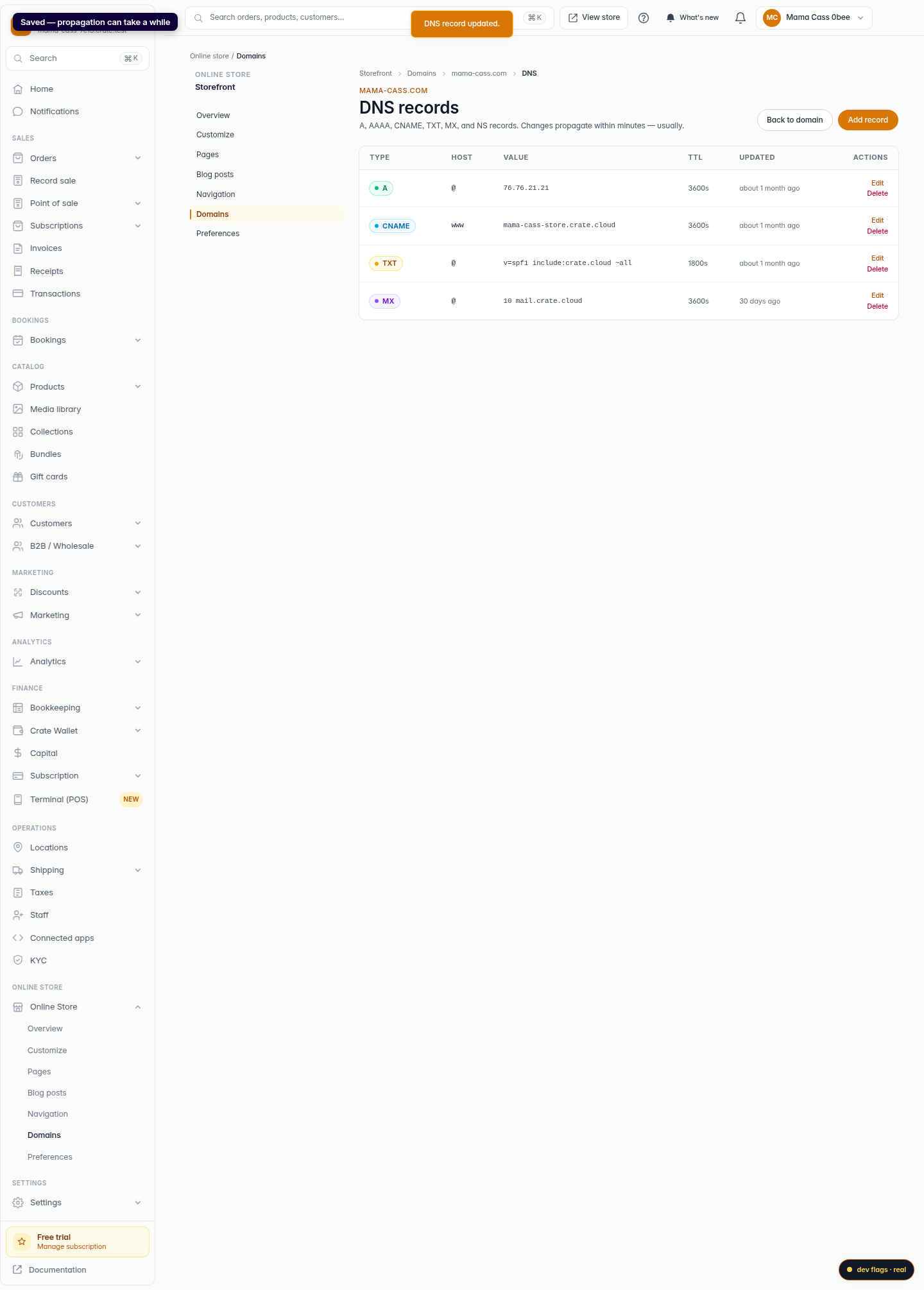The width and height of the screenshot is (924, 1290).
Task: Open the notification bell in top bar
Action: point(740,18)
